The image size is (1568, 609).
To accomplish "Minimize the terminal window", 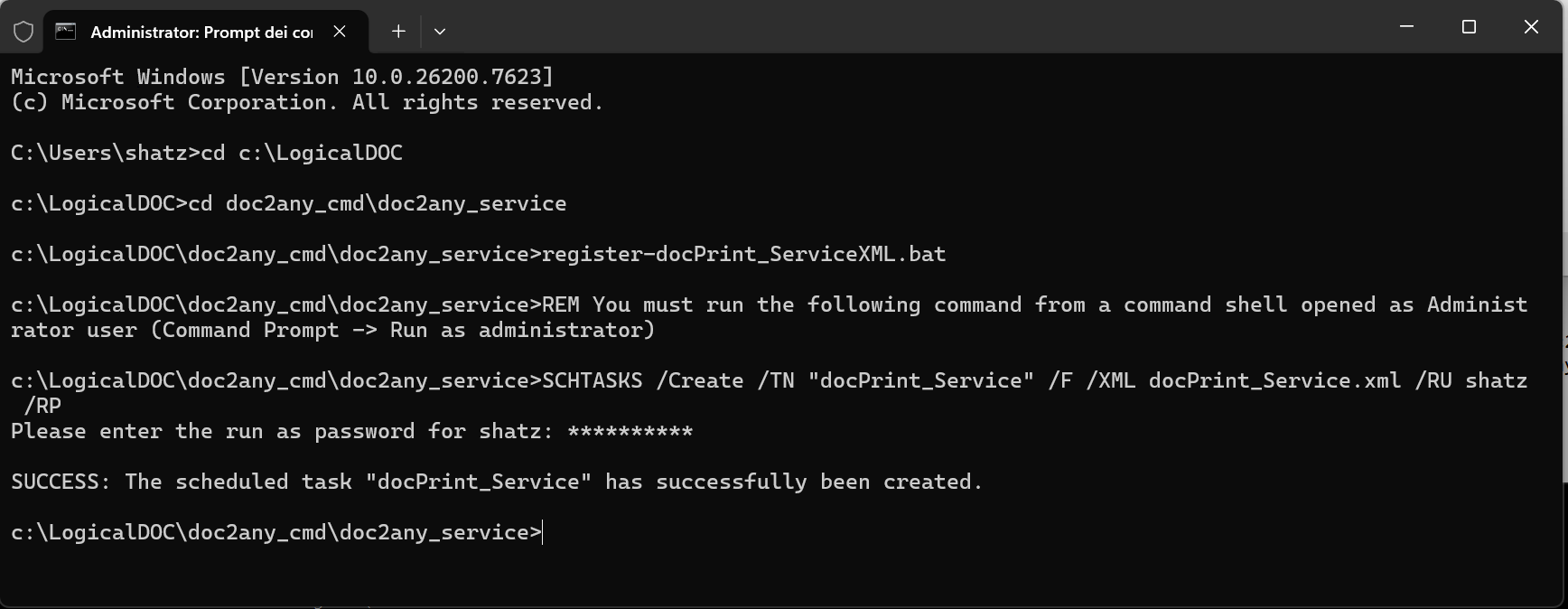I will tap(1406, 27).
